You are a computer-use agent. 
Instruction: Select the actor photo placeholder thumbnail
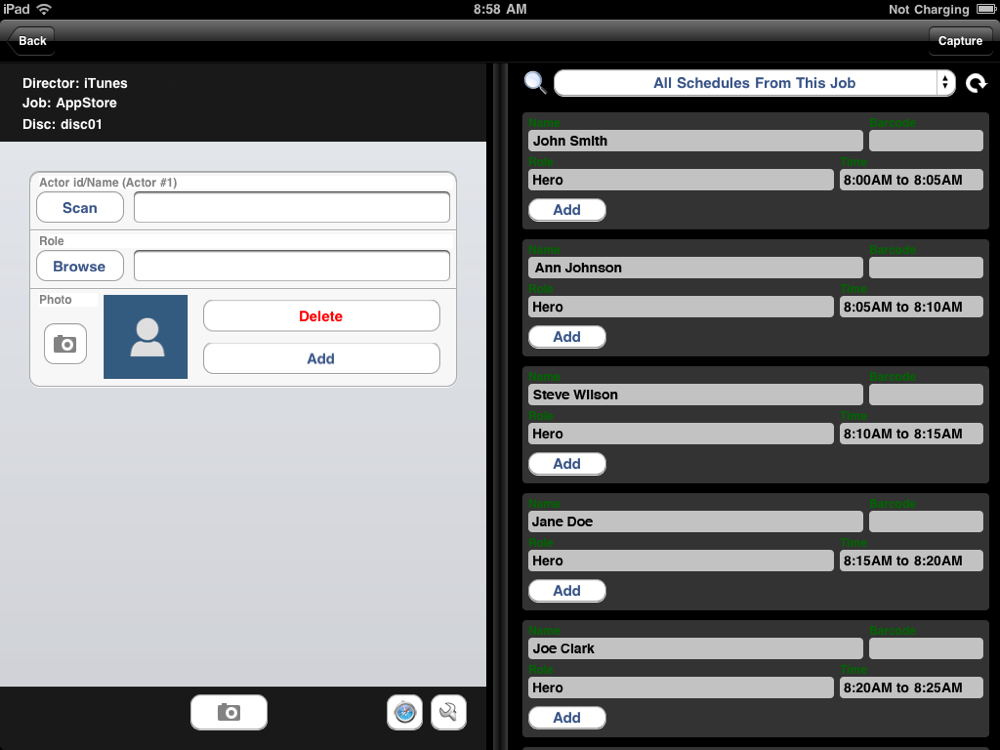(x=145, y=337)
